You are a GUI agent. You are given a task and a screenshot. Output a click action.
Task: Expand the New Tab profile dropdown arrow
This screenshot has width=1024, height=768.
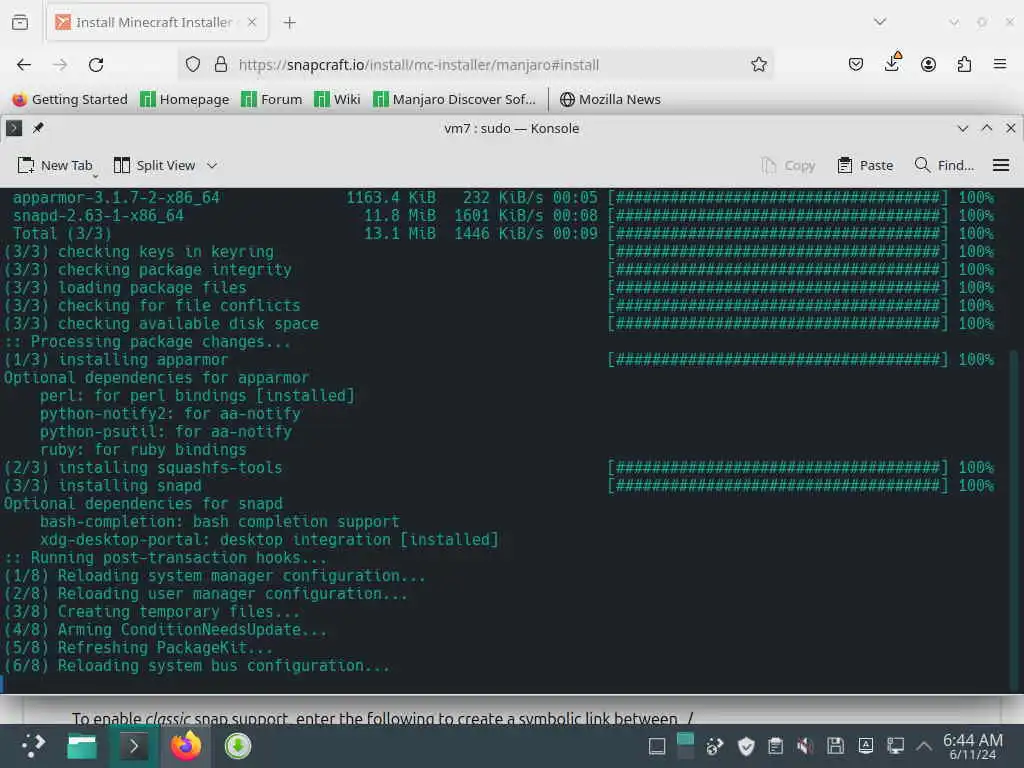point(96,175)
